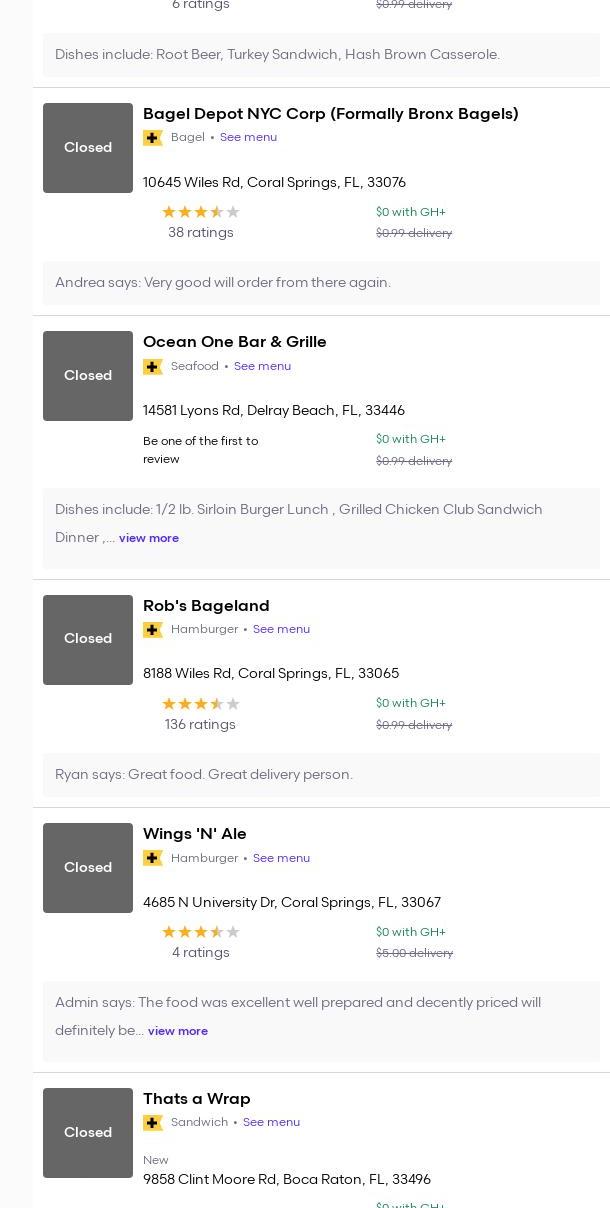This screenshot has width=610, height=1208.
Task: Open See menu for Wings 'N' Ale
Action: pyautogui.click(x=281, y=858)
